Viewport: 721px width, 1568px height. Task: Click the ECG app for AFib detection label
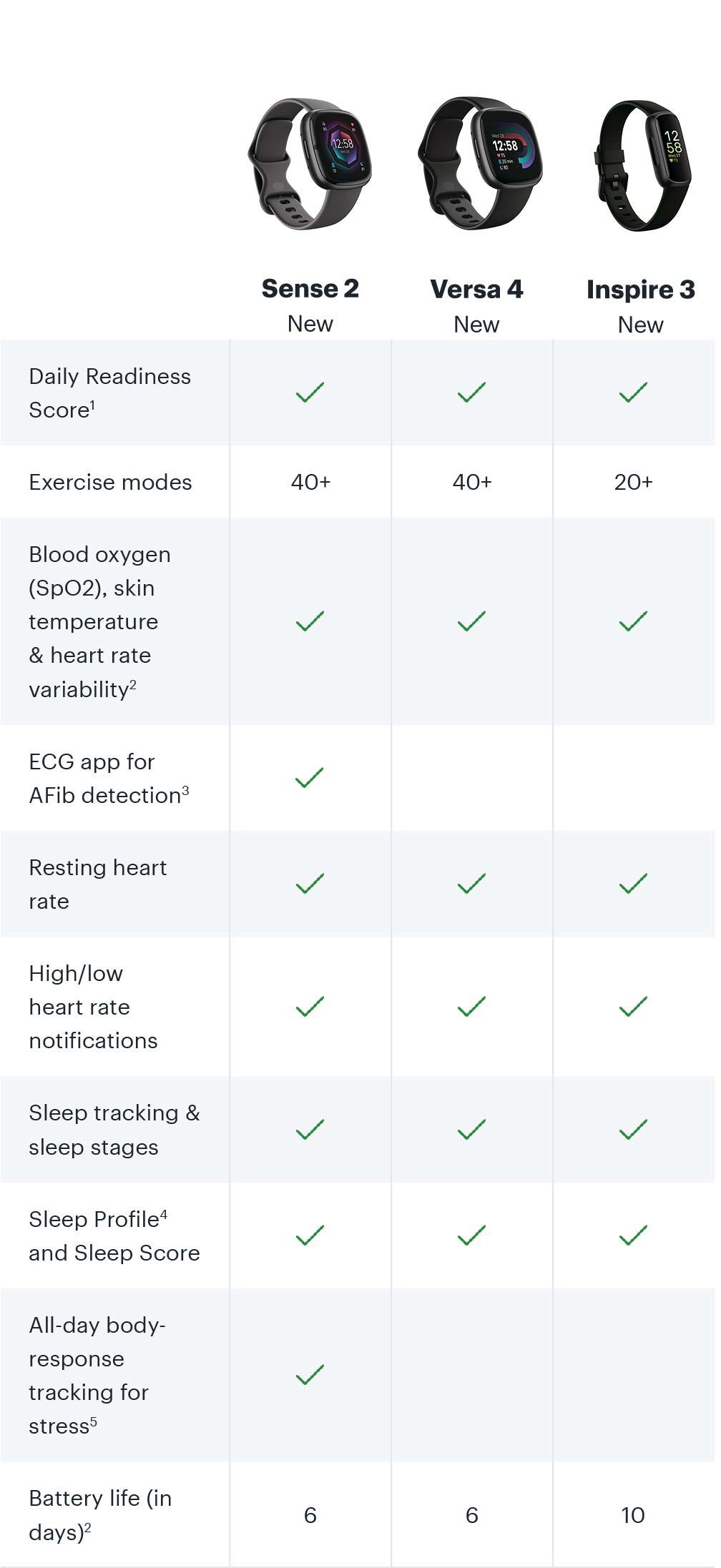click(109, 778)
